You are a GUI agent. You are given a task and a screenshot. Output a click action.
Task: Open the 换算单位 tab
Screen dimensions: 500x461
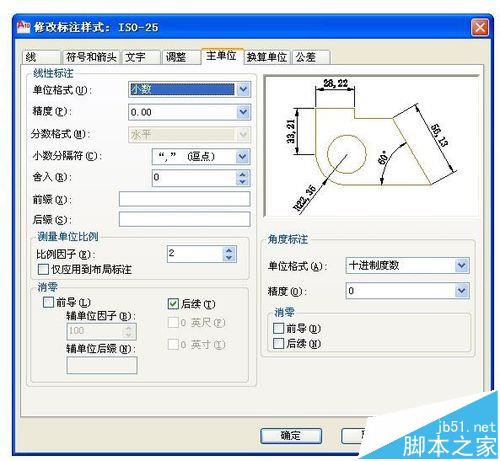click(267, 57)
